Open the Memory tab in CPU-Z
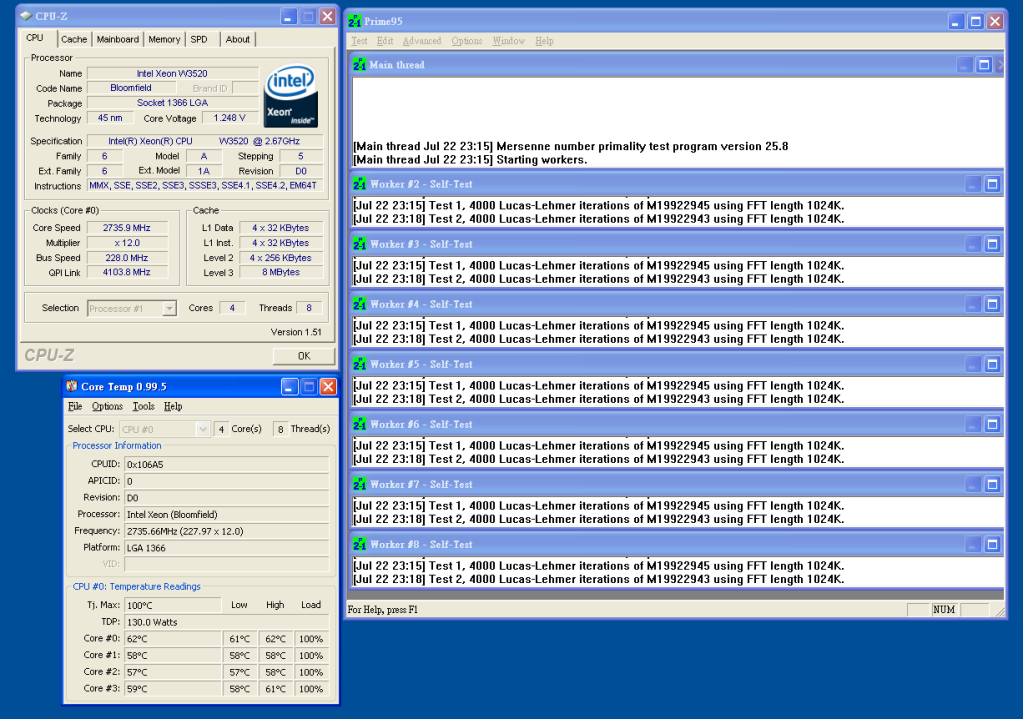Image resolution: width=1023 pixels, height=719 pixels. click(x=164, y=39)
